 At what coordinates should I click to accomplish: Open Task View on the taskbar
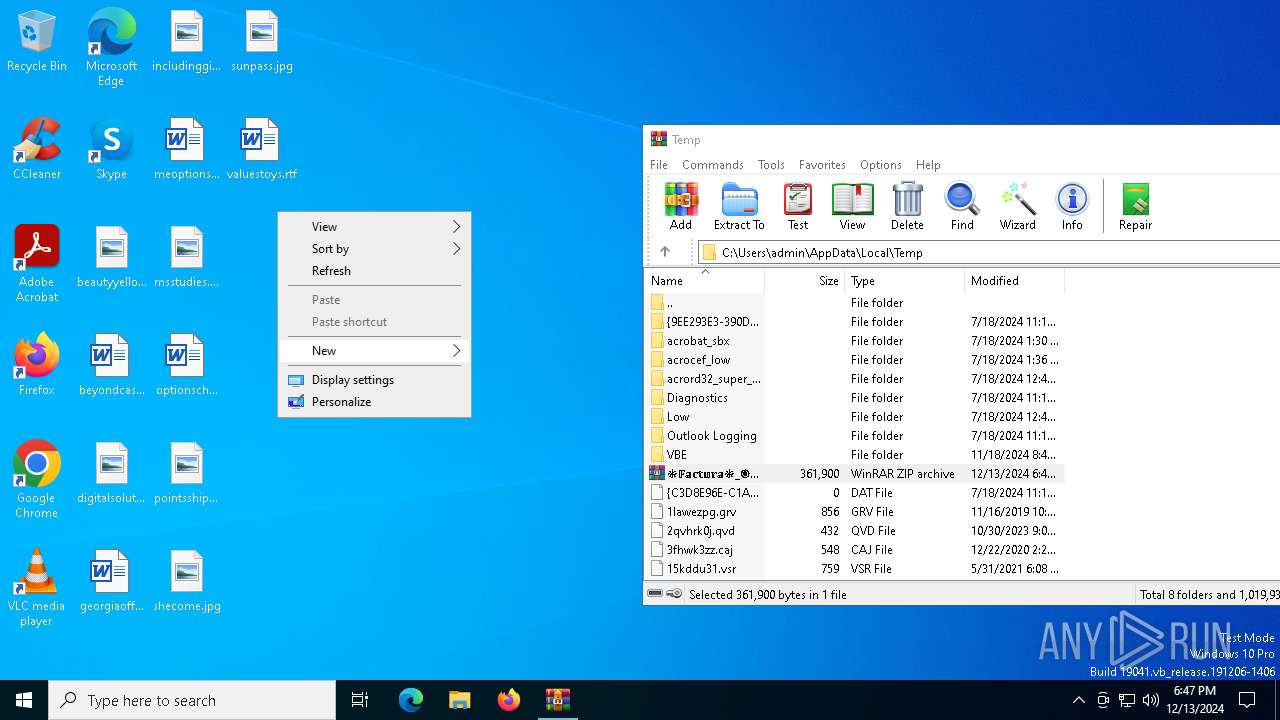click(360, 700)
